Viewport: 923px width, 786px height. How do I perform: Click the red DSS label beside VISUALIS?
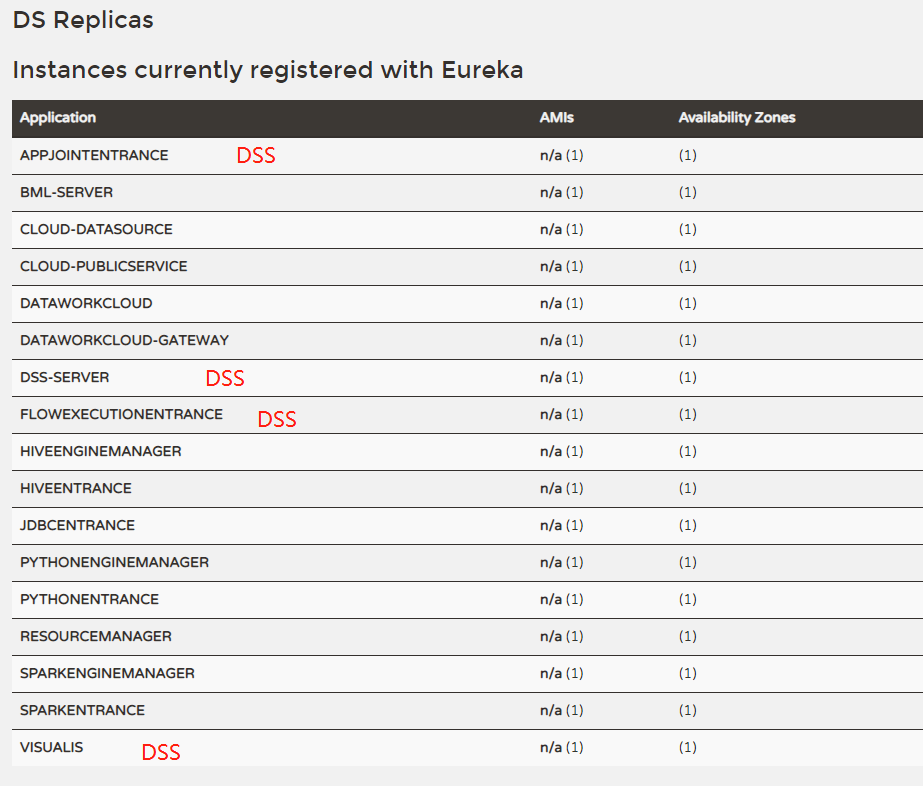[x=160, y=751]
